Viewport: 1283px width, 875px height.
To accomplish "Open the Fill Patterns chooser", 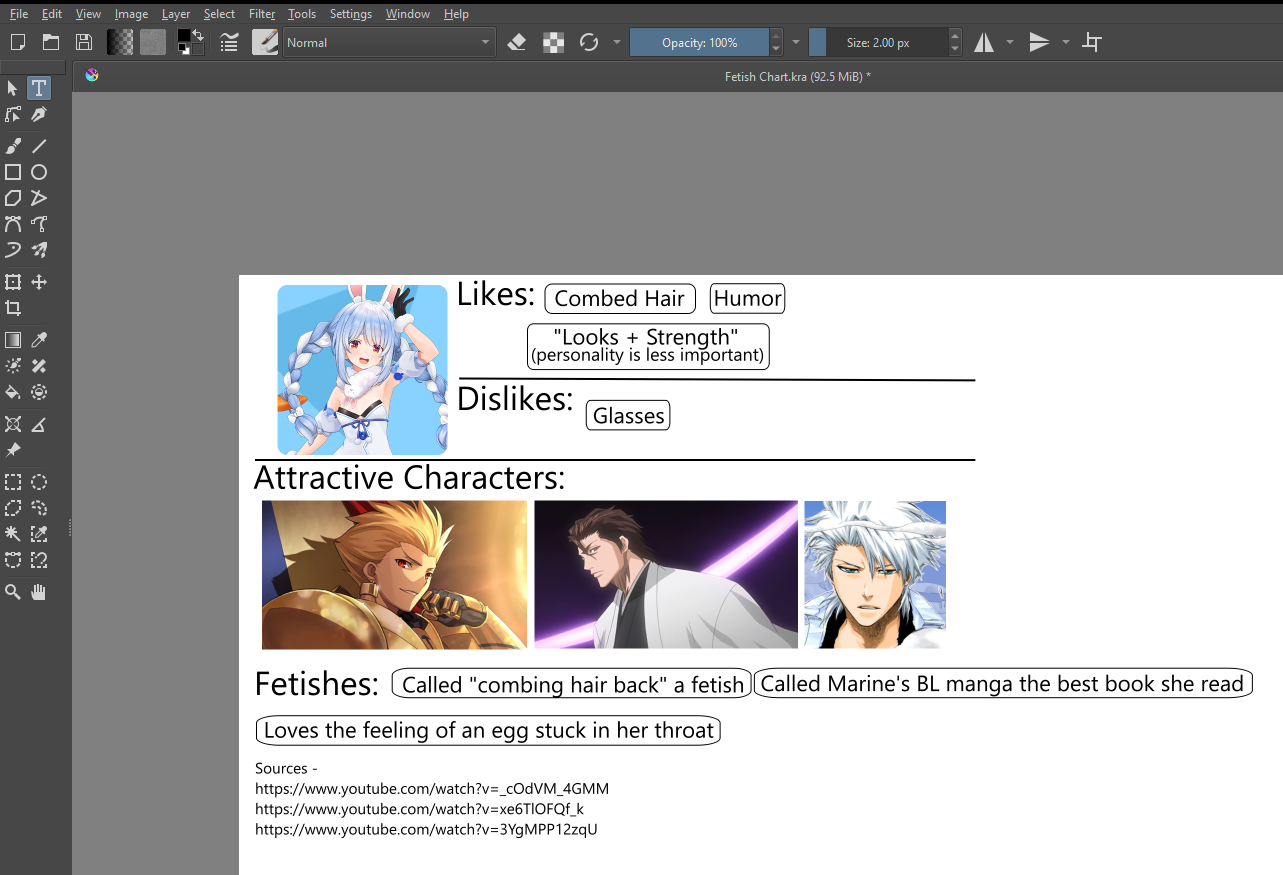I will tap(153, 42).
